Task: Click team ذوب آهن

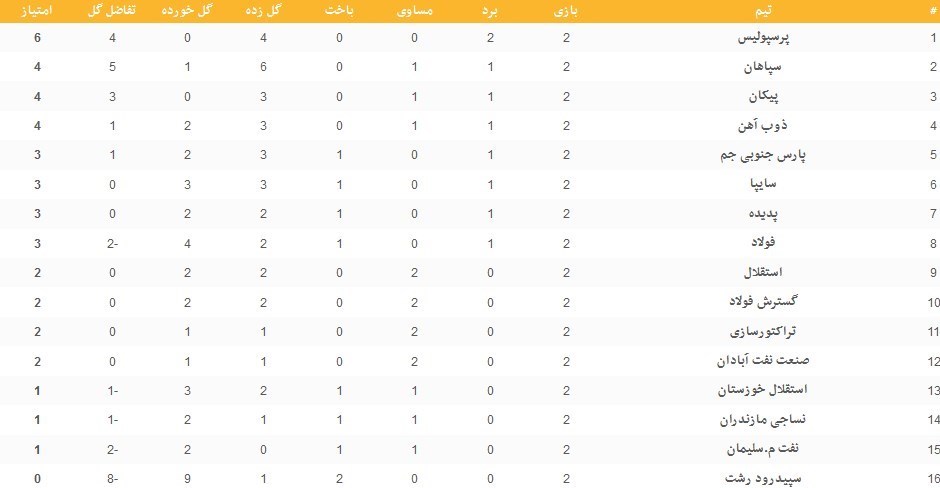Action: click(x=769, y=126)
